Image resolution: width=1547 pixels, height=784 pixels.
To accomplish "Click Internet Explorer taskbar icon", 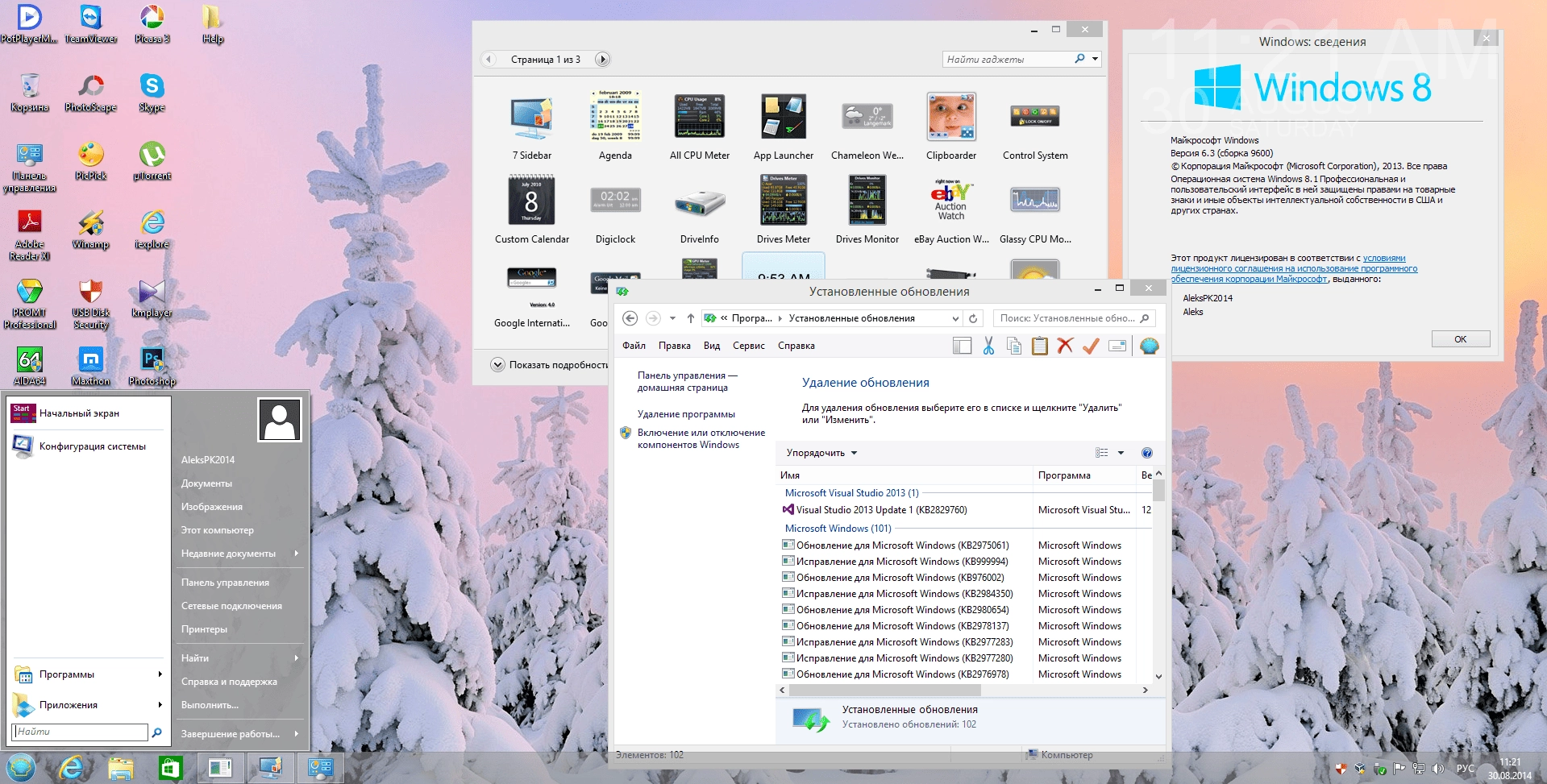I will click(71, 768).
